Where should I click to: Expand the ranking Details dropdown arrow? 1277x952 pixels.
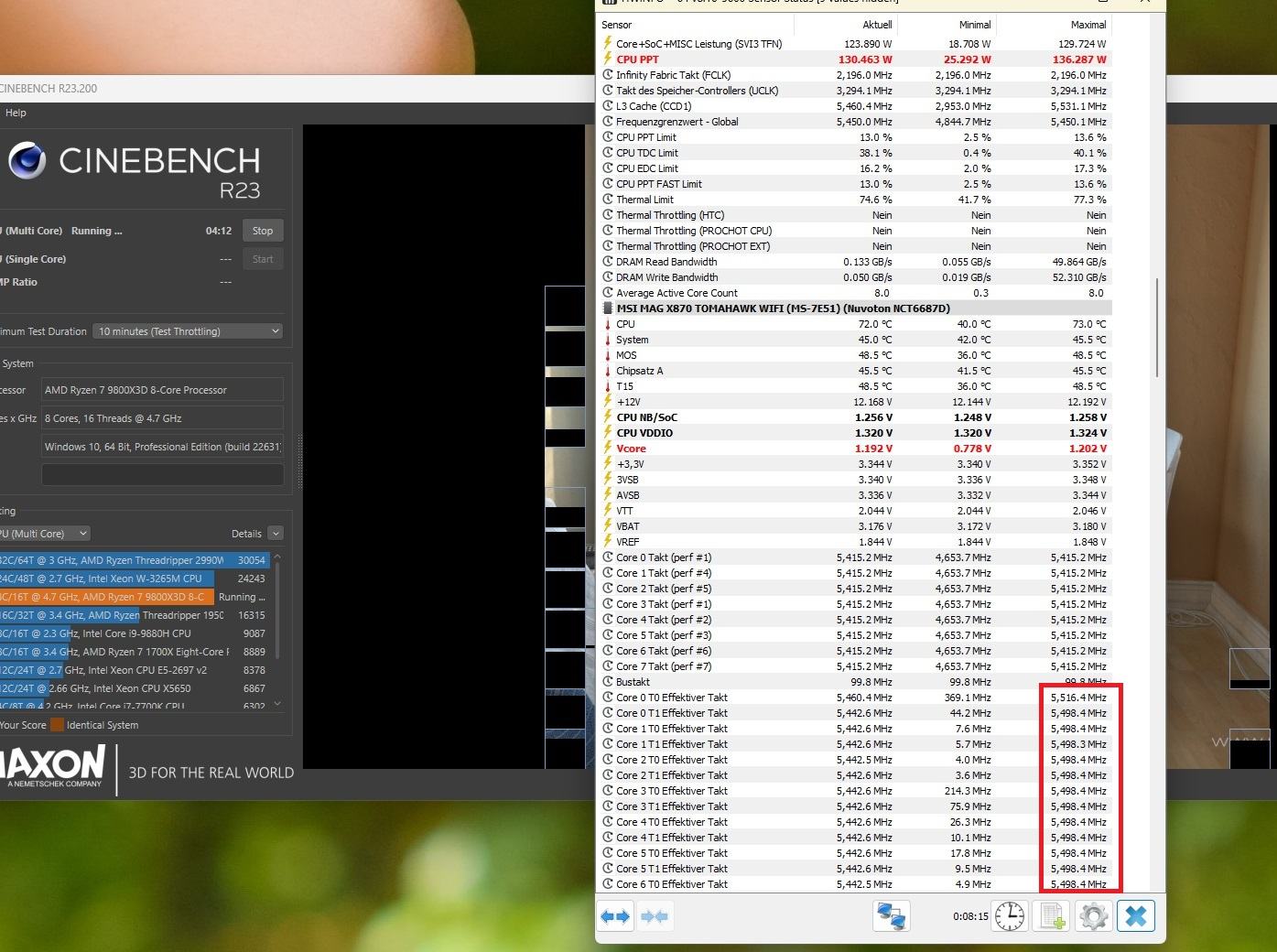point(276,534)
